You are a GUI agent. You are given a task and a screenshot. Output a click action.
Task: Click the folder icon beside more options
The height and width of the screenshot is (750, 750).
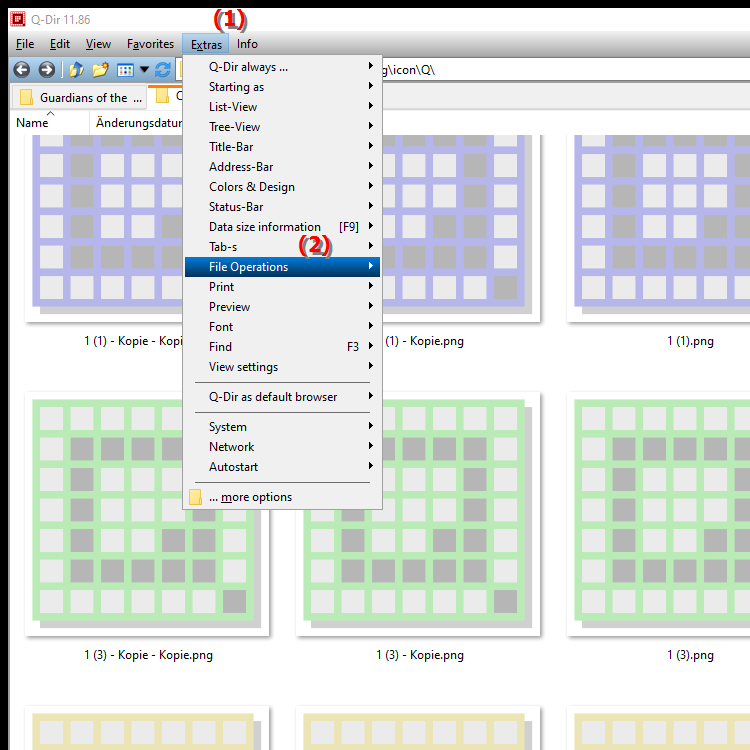click(195, 497)
